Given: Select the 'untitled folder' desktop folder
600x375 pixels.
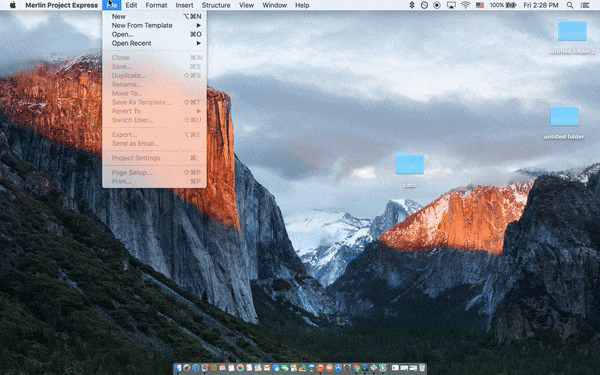Looking at the screenshot, I should click(x=564, y=122).
